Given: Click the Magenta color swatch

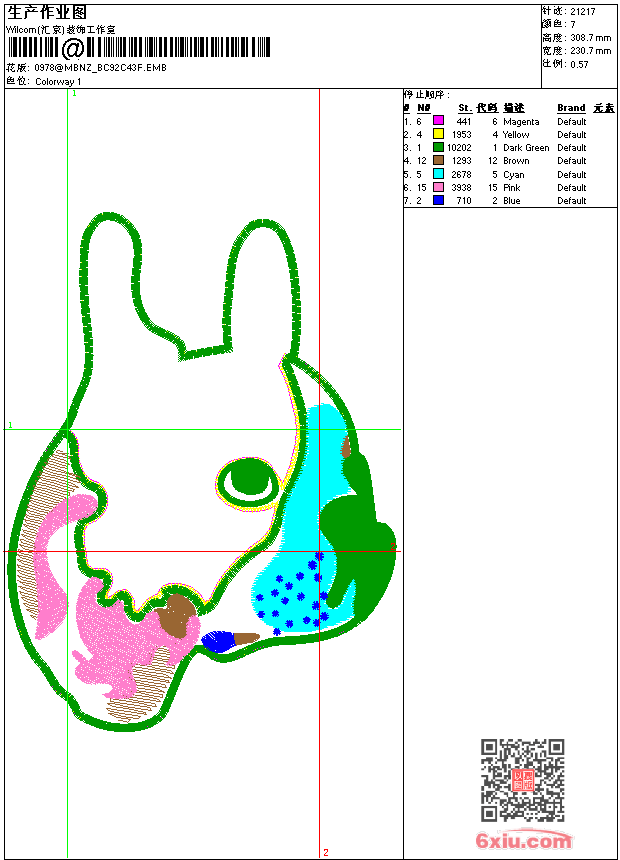Looking at the screenshot, I should click(438, 121).
